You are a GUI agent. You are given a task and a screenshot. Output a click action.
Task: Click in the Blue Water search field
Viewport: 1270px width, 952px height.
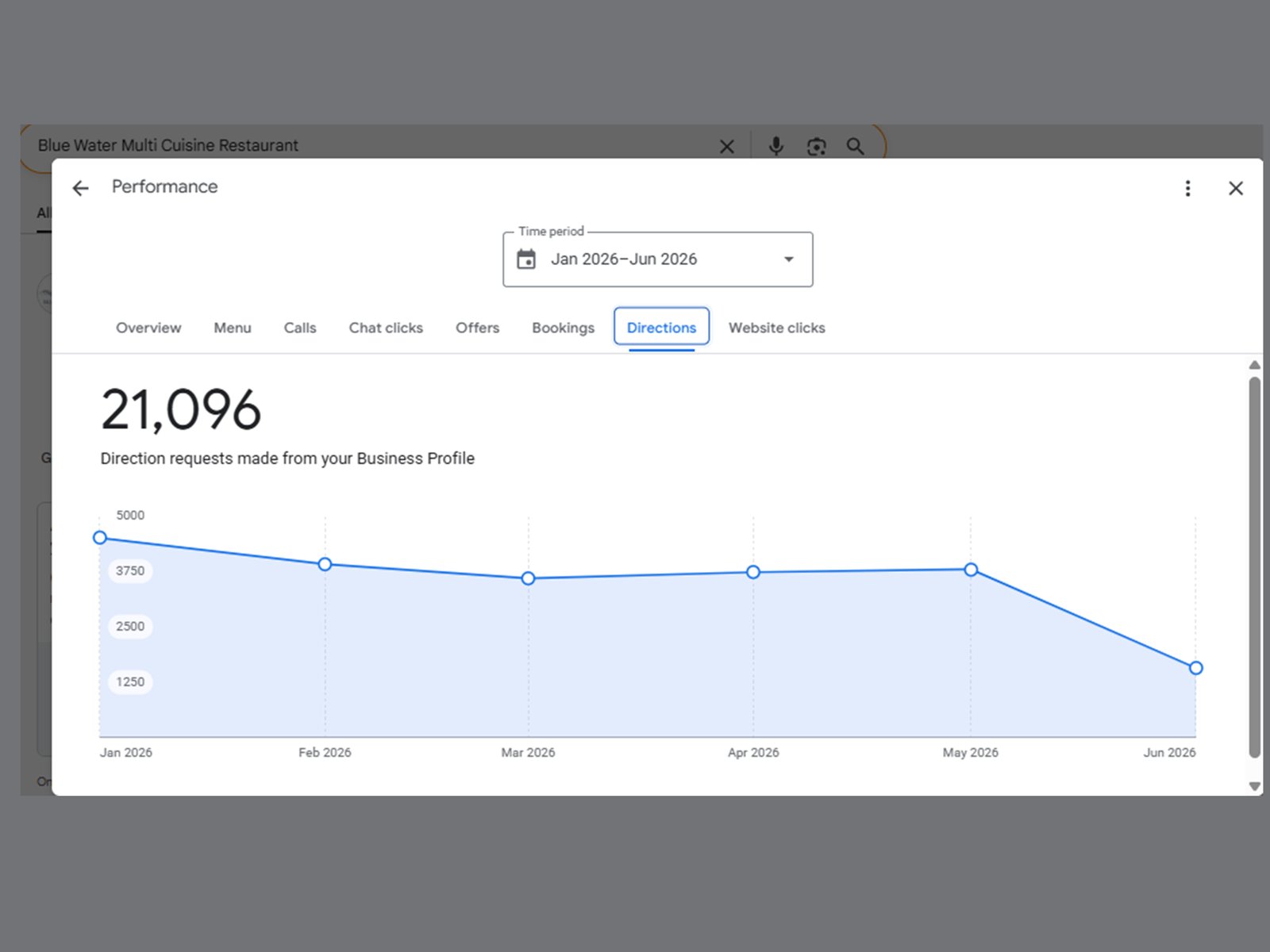[373, 146]
